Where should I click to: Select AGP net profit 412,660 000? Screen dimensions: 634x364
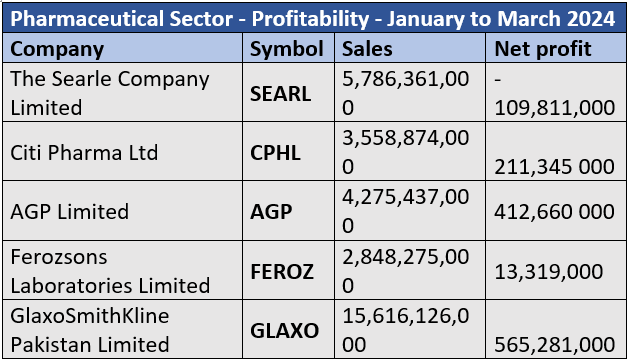556,211
